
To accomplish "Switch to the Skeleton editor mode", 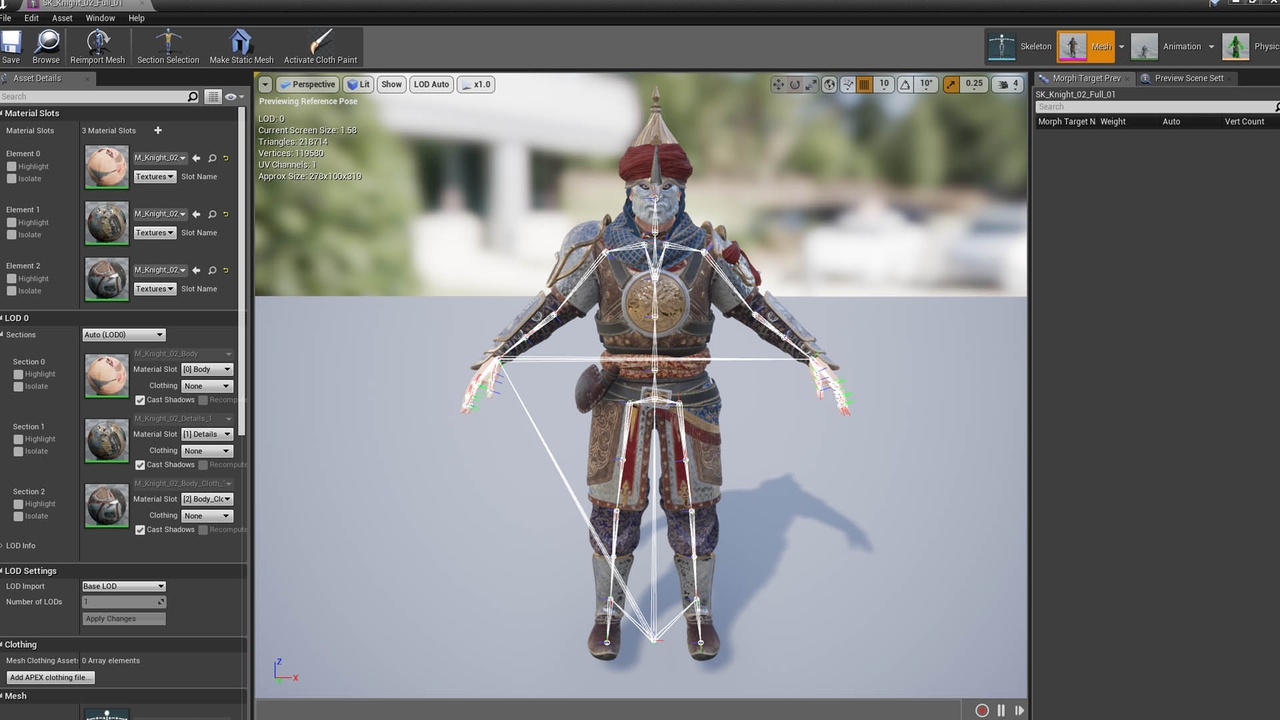I will click(x=1022, y=47).
